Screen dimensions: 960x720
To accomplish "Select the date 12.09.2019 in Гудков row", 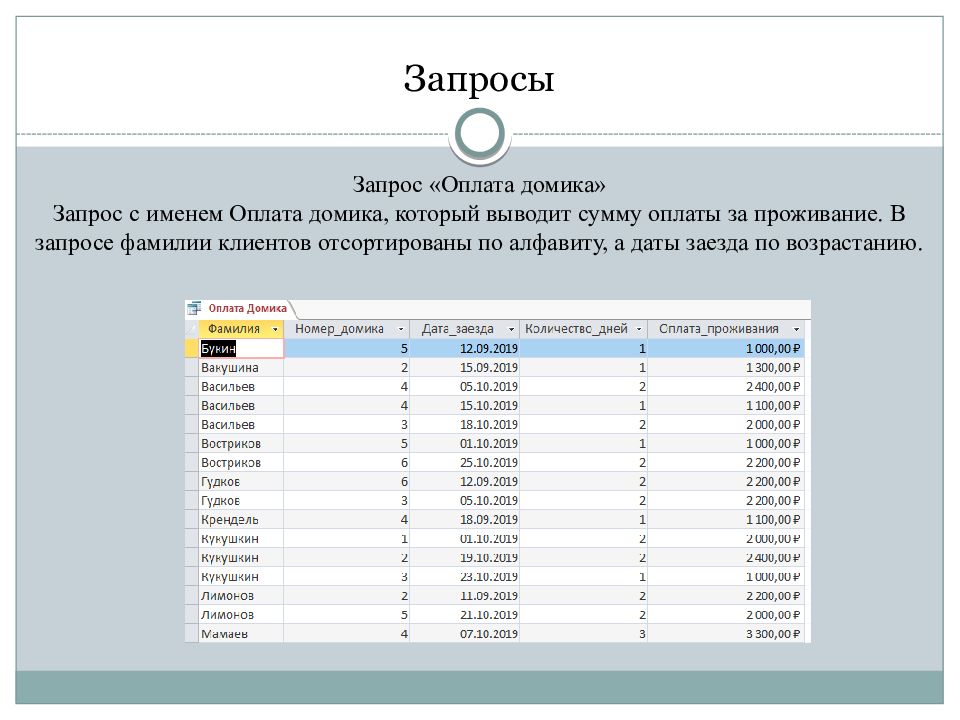I will tap(464, 481).
